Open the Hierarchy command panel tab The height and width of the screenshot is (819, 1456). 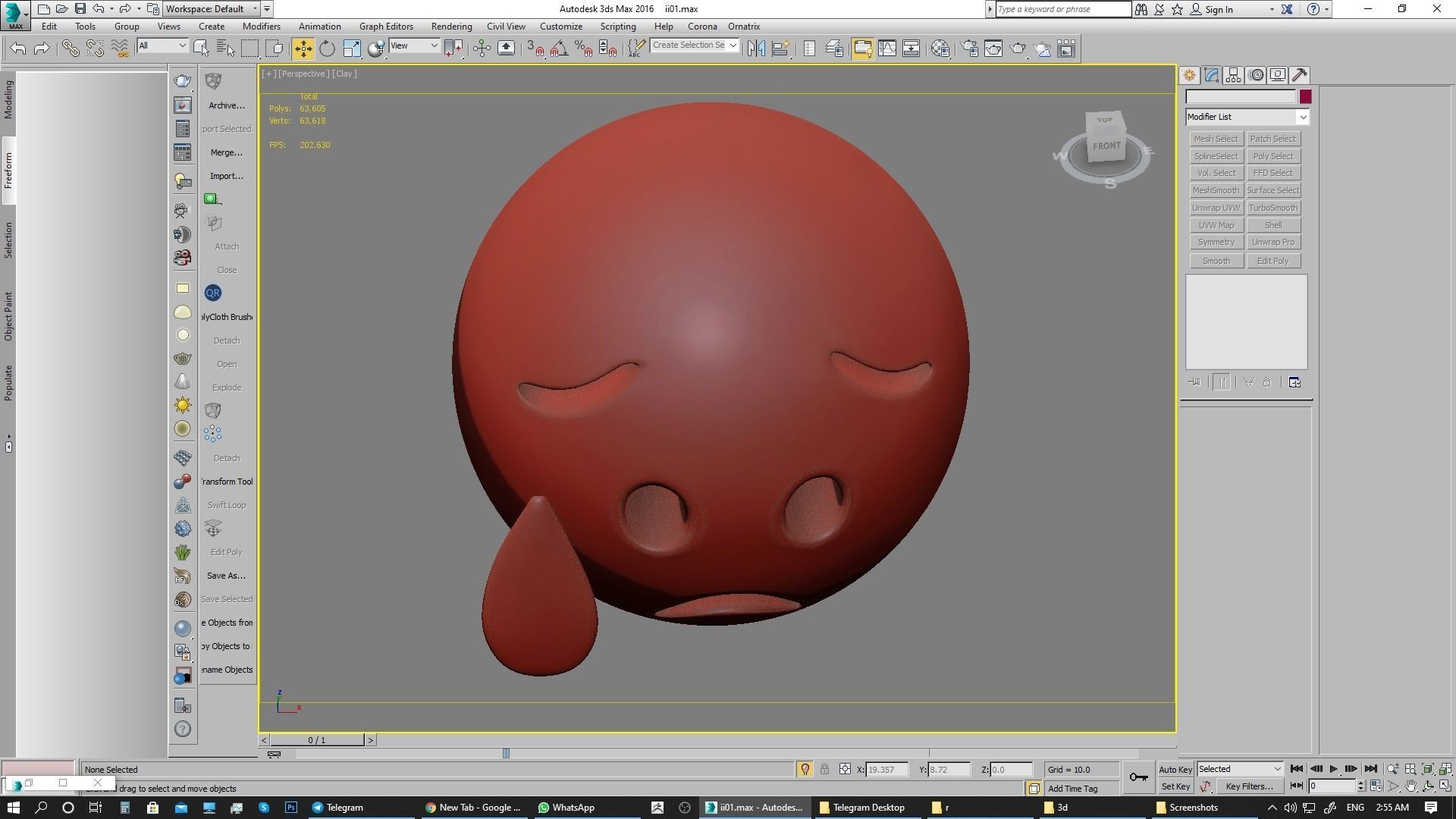click(1233, 75)
